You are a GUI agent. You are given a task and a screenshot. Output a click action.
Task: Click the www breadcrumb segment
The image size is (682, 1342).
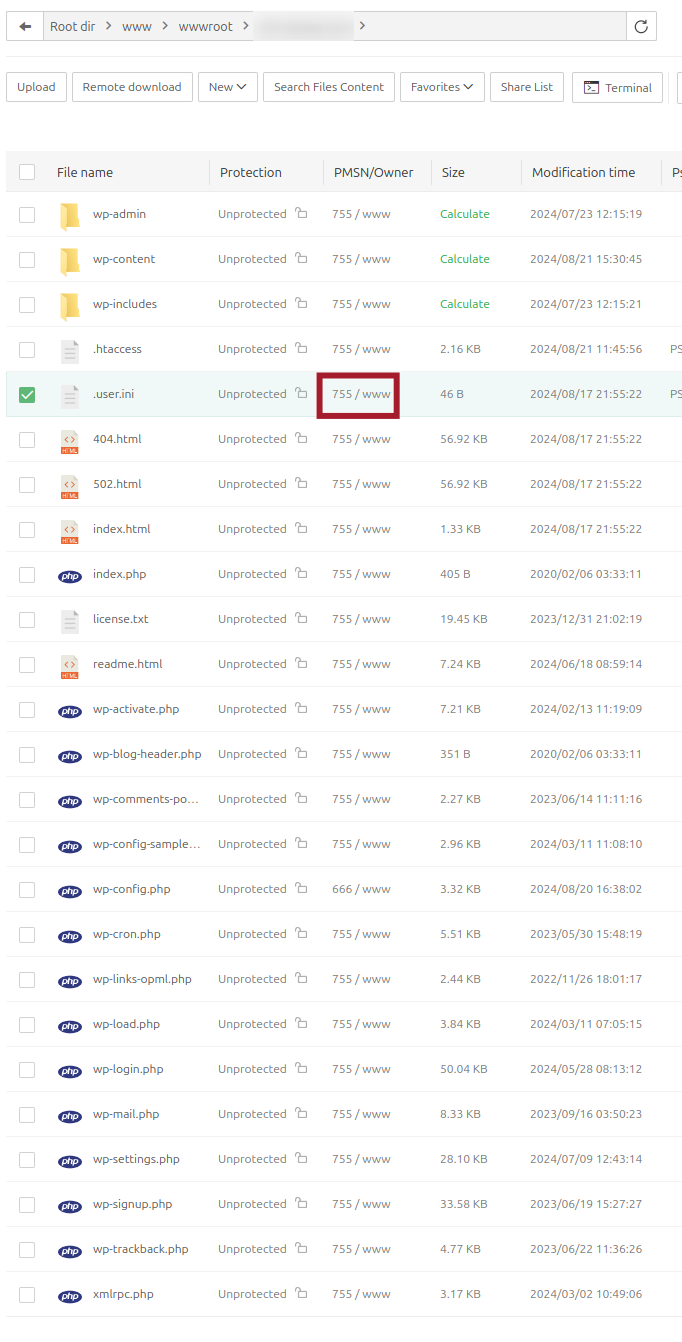pyautogui.click(x=137, y=26)
